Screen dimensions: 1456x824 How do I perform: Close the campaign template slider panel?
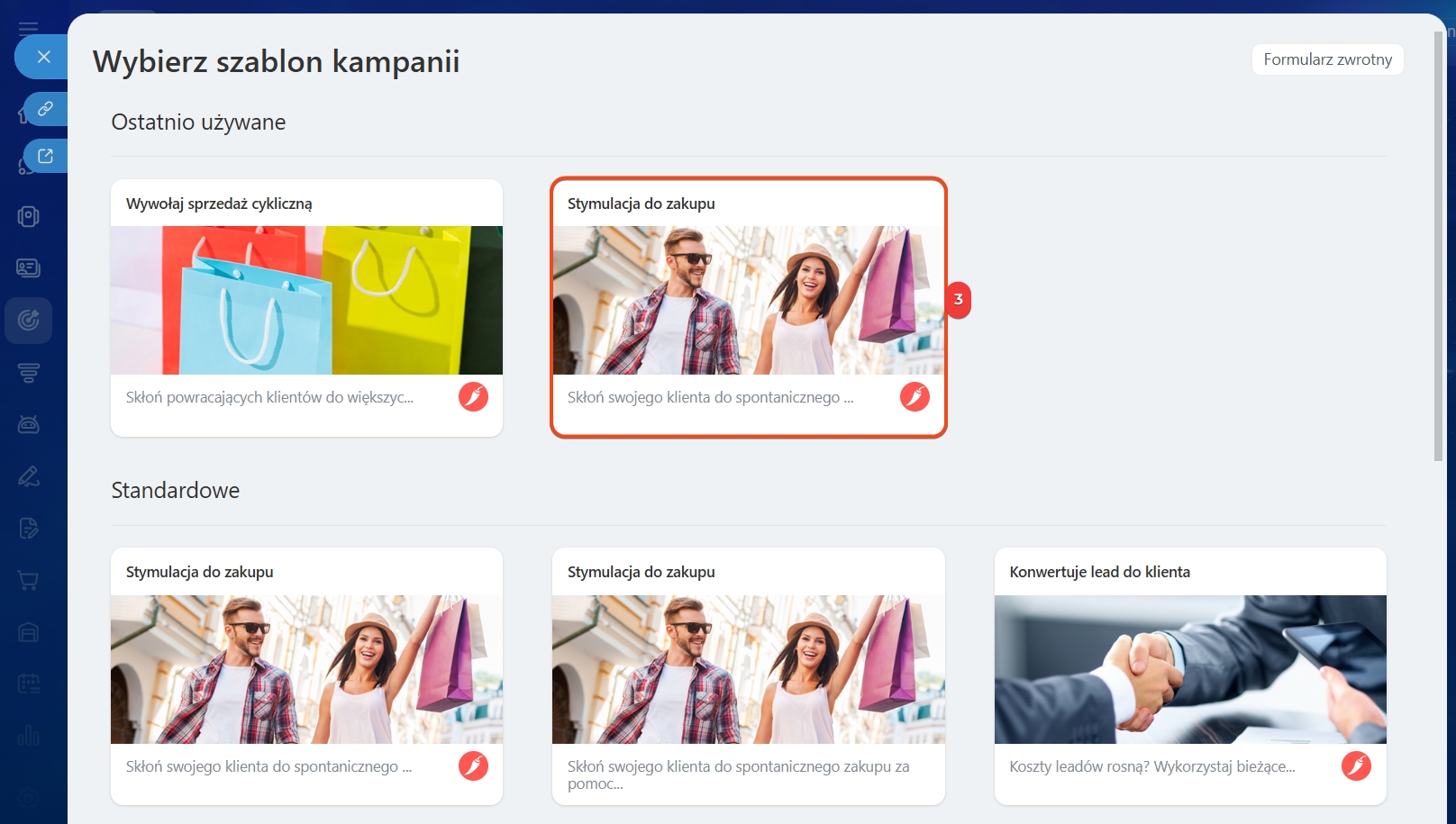point(43,57)
